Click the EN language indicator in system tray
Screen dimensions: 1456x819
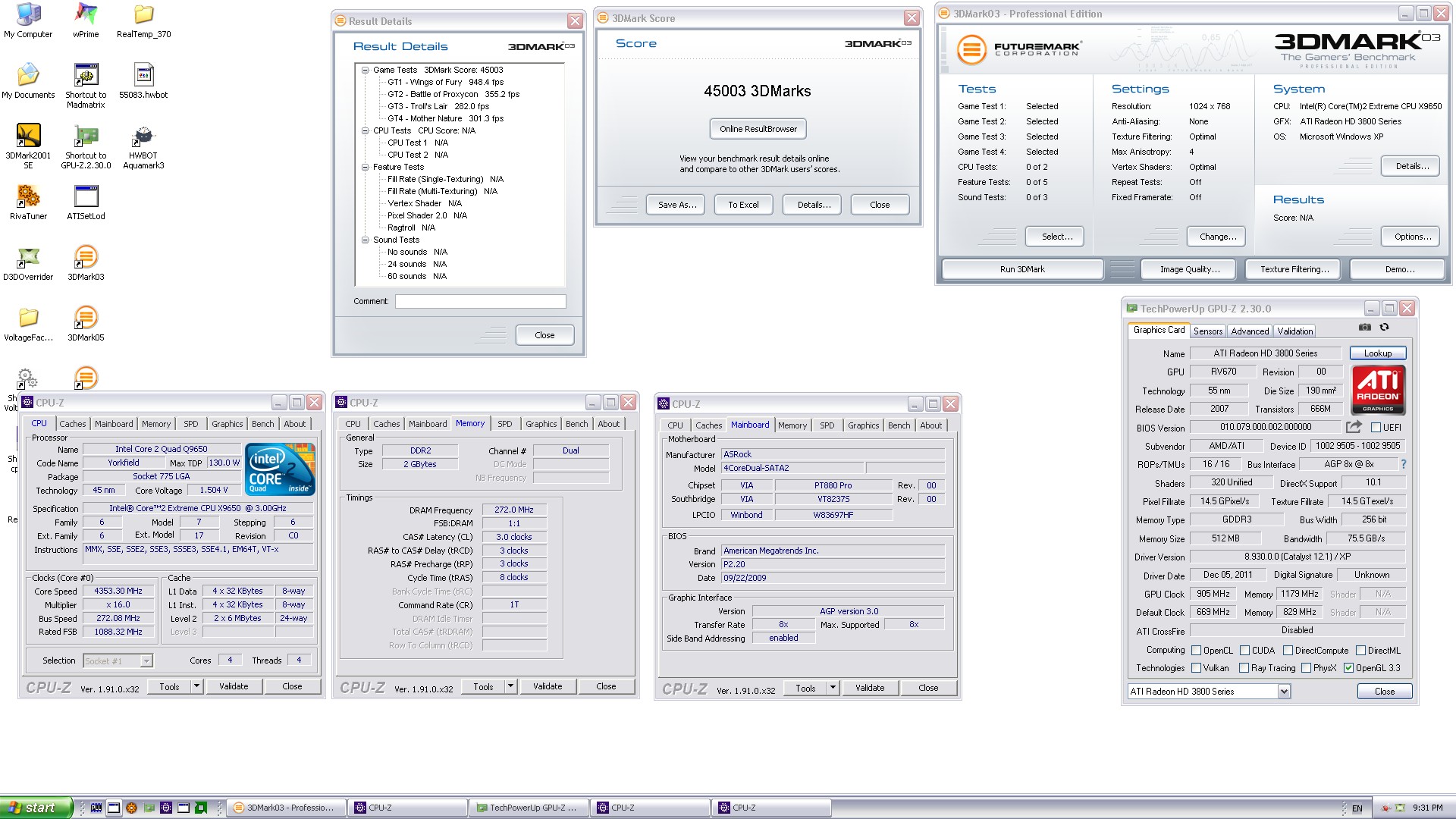(1357, 808)
